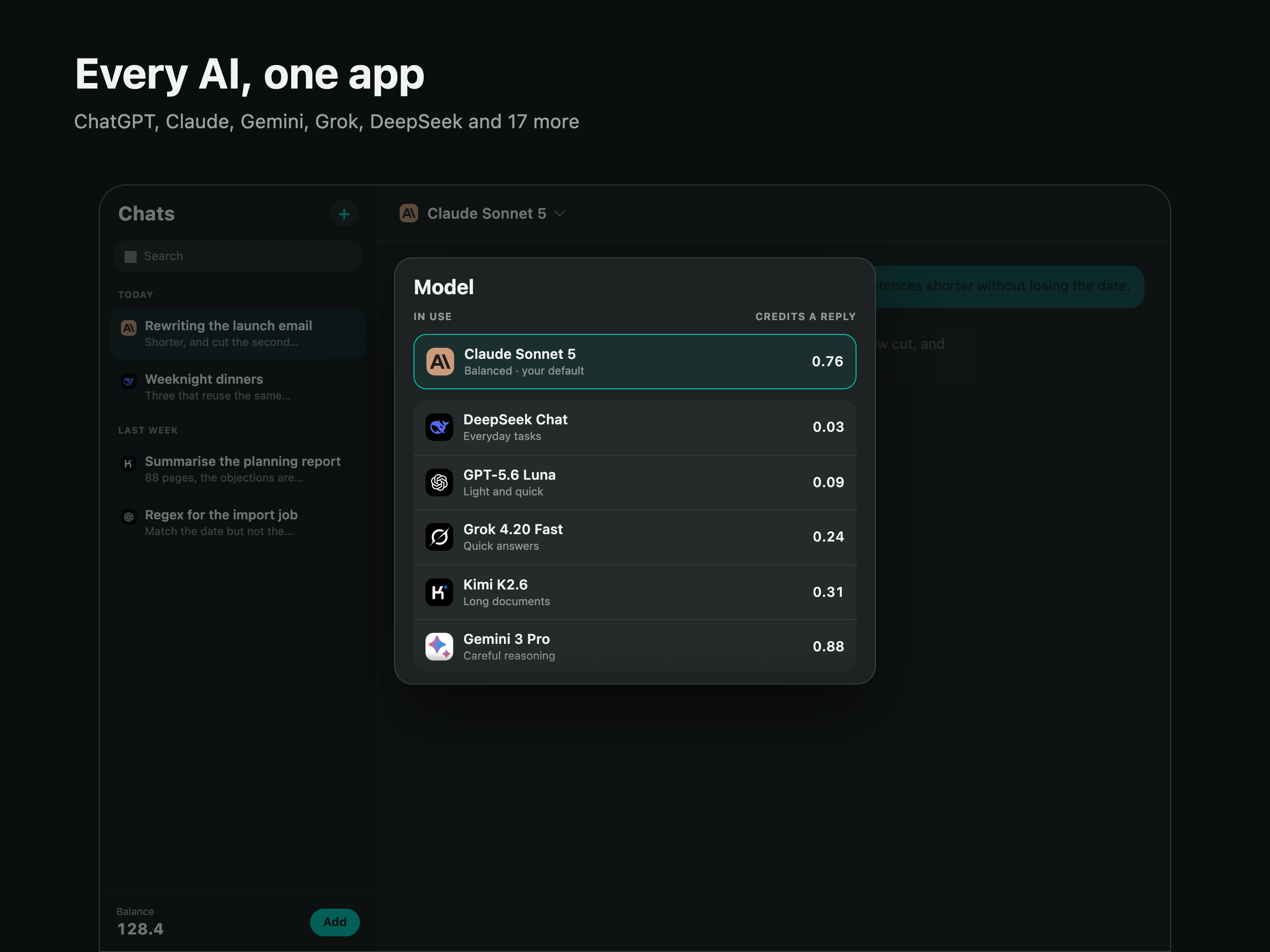This screenshot has width=1270, height=952.
Task: Click the Grok 4.20 Fast icon
Action: [439, 536]
